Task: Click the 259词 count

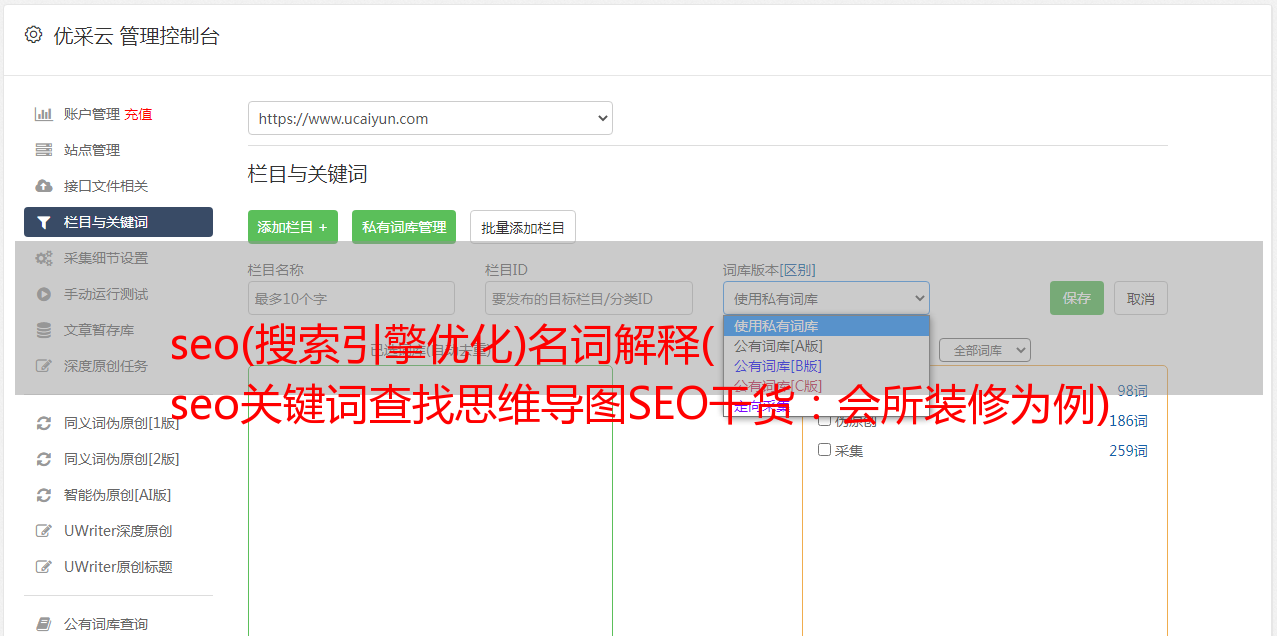Action: tap(1128, 451)
